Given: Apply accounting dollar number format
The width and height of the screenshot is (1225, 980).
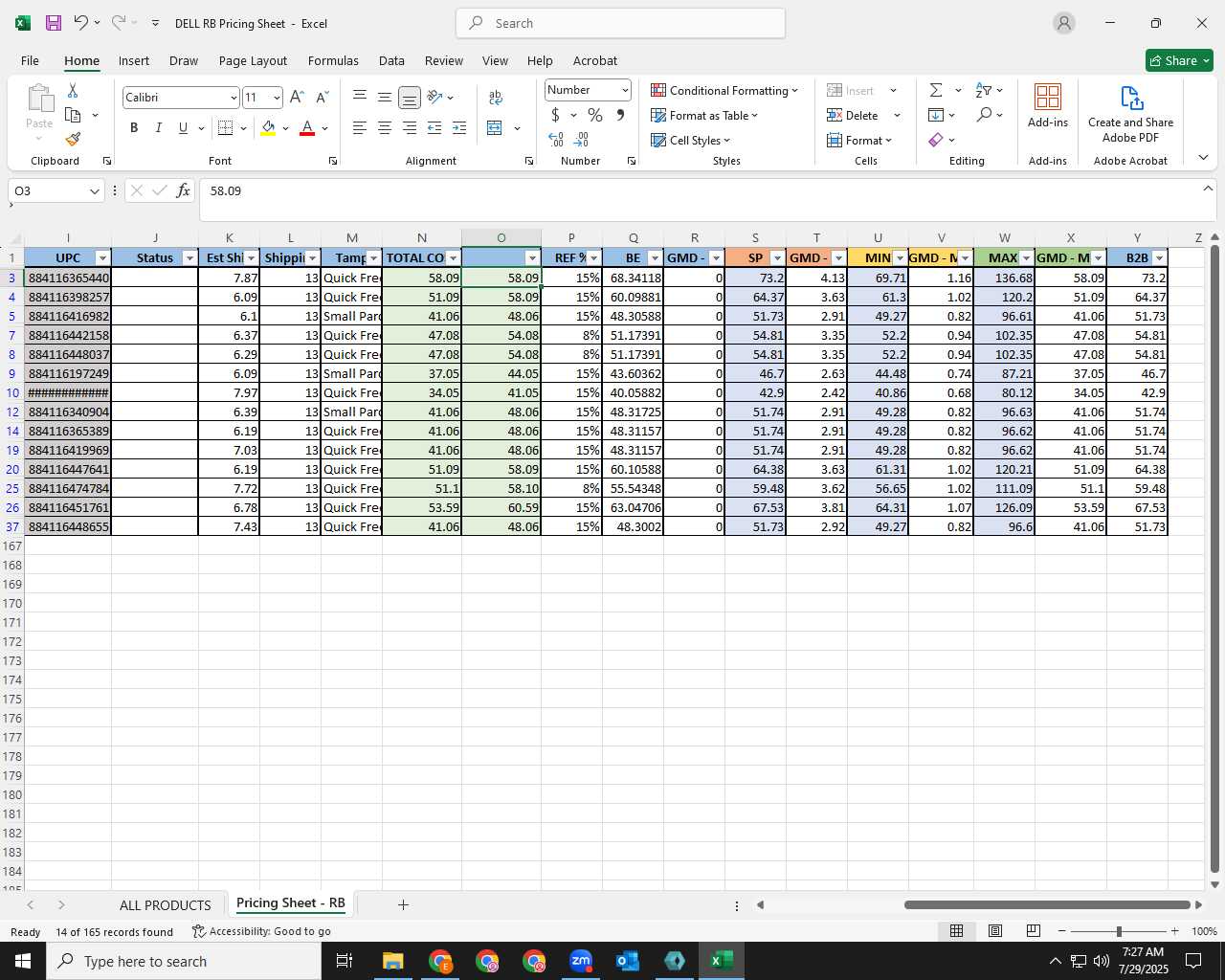Looking at the screenshot, I should pos(555,115).
